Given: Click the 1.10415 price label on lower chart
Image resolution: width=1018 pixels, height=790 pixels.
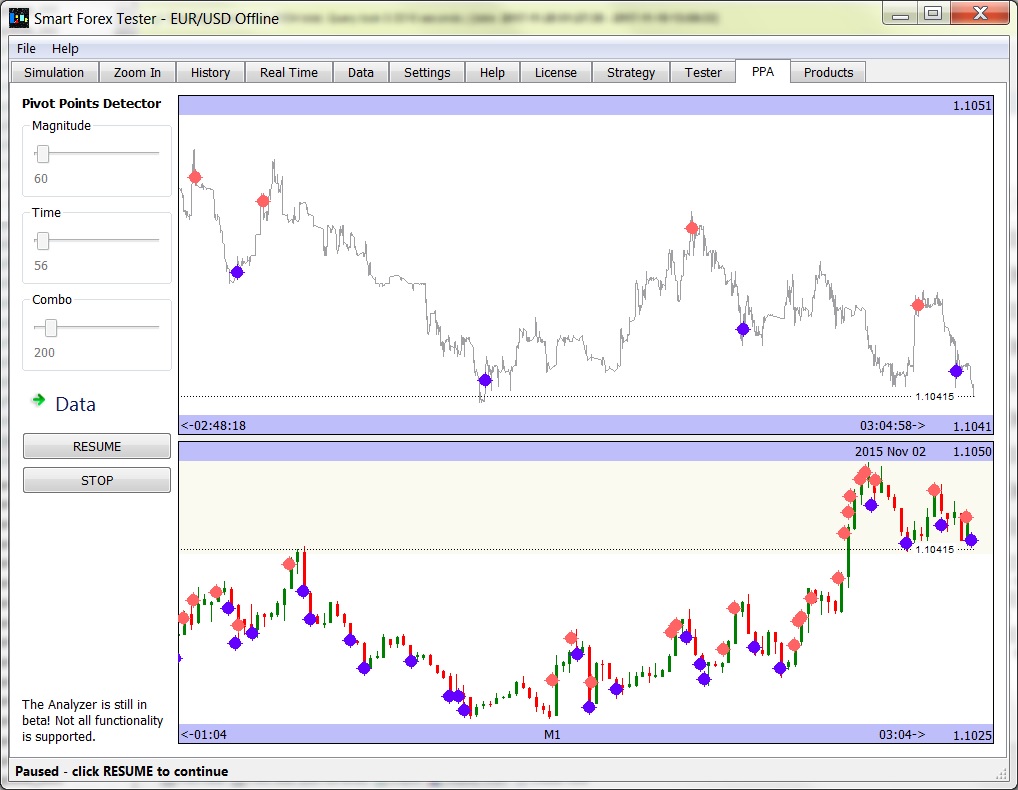Looking at the screenshot, I should (x=934, y=550).
